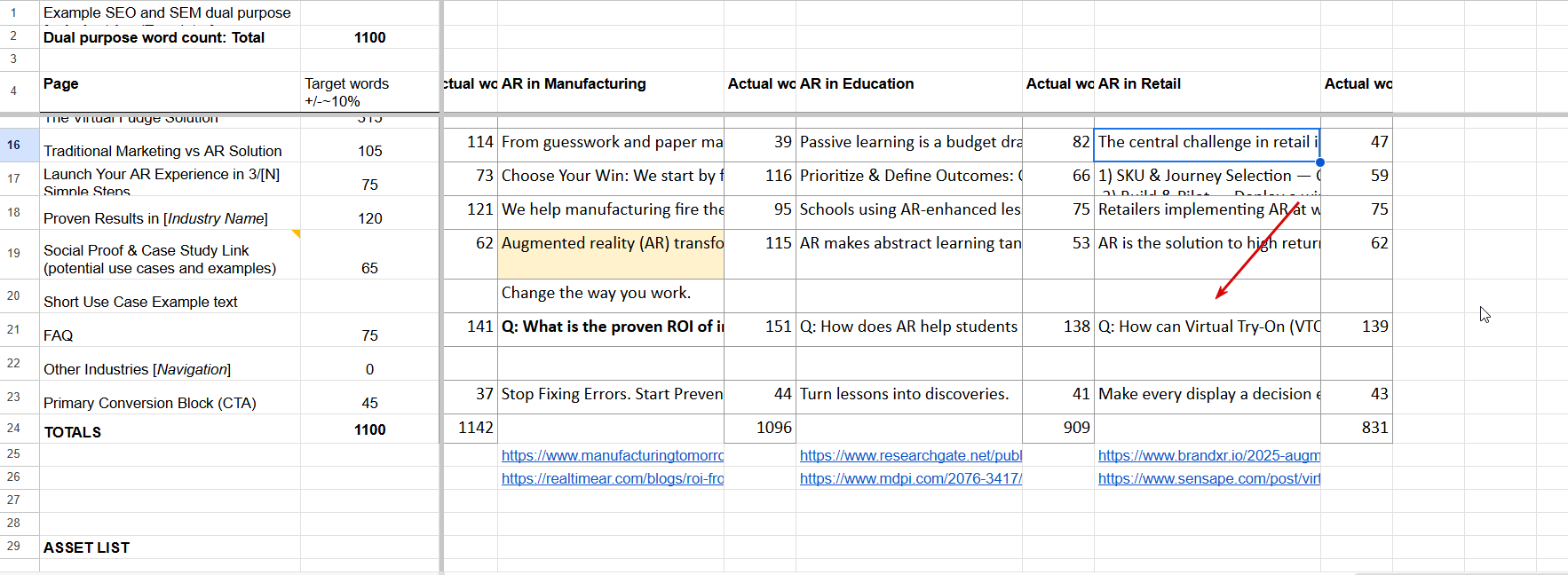Open the realtimear.com blogs link

[613, 478]
